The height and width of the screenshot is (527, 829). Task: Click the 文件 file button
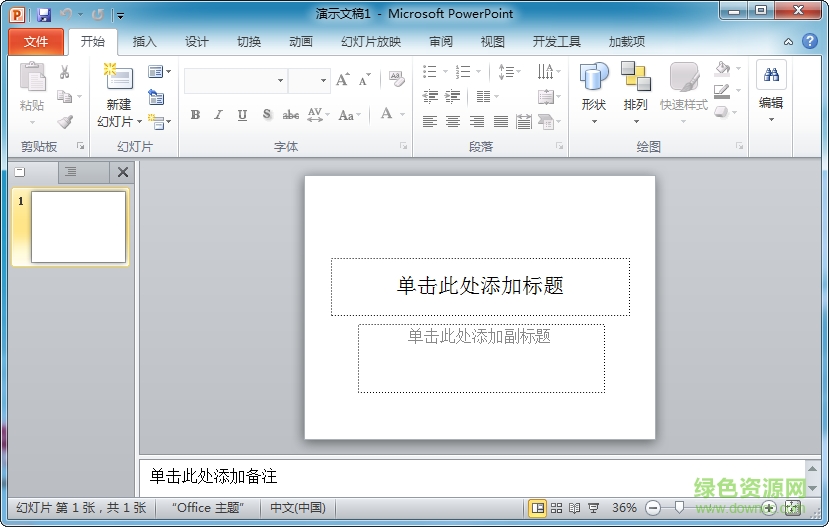[36, 42]
